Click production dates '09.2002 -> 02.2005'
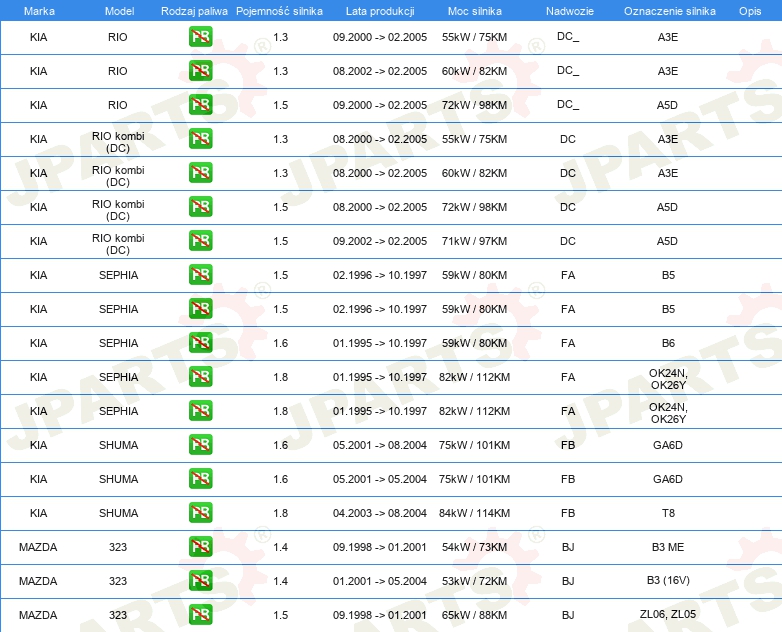Viewport: 782px width, 632px height. point(380,241)
